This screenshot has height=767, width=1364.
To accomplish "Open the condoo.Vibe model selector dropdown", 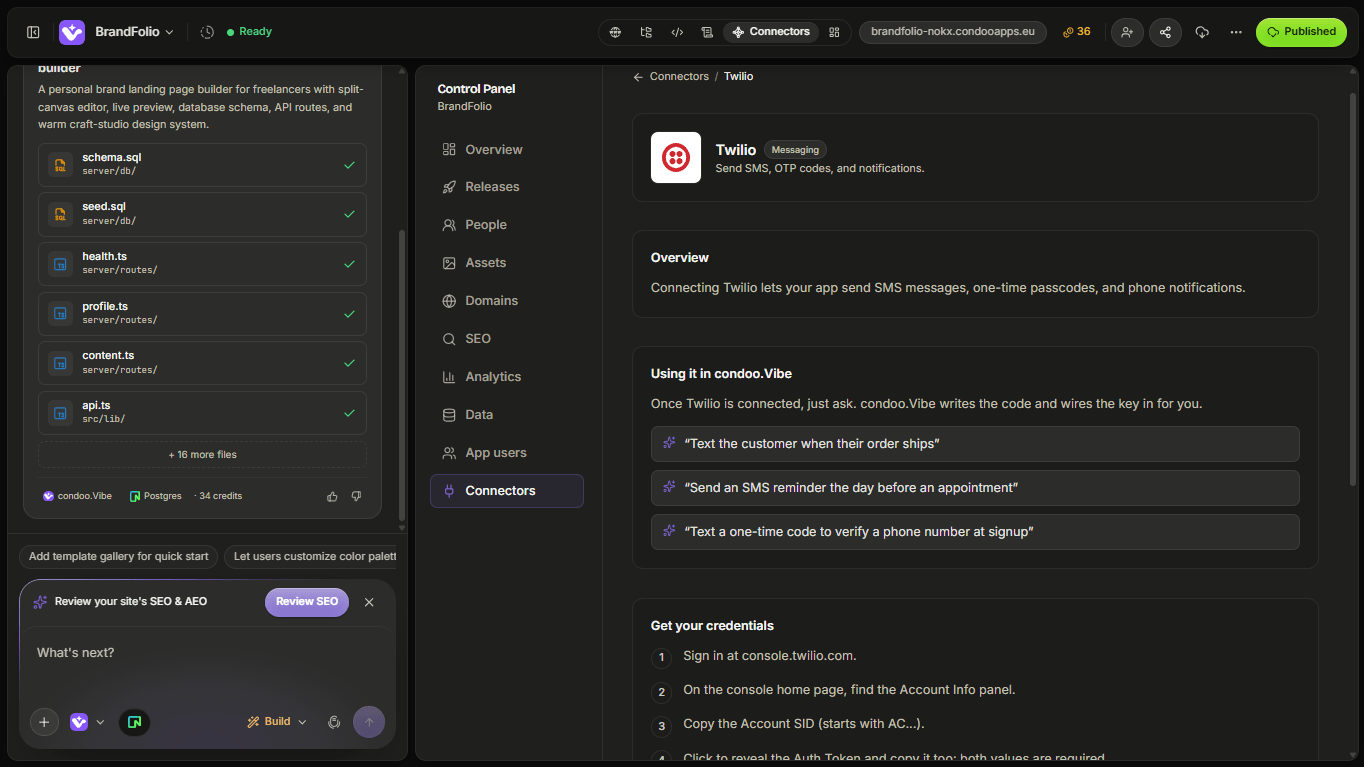I will coord(87,722).
